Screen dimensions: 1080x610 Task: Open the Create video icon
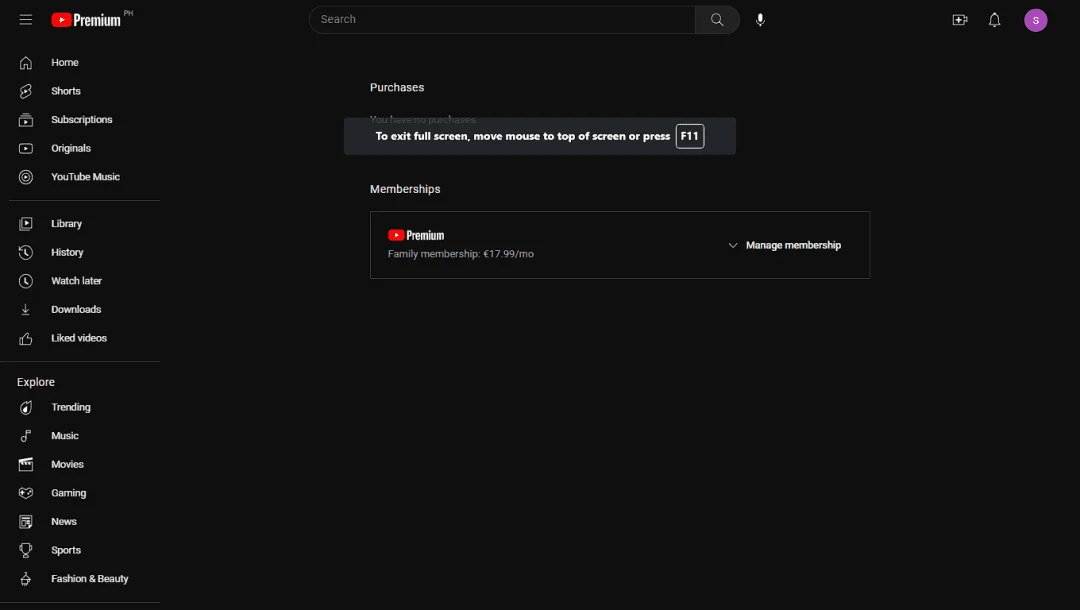959,20
